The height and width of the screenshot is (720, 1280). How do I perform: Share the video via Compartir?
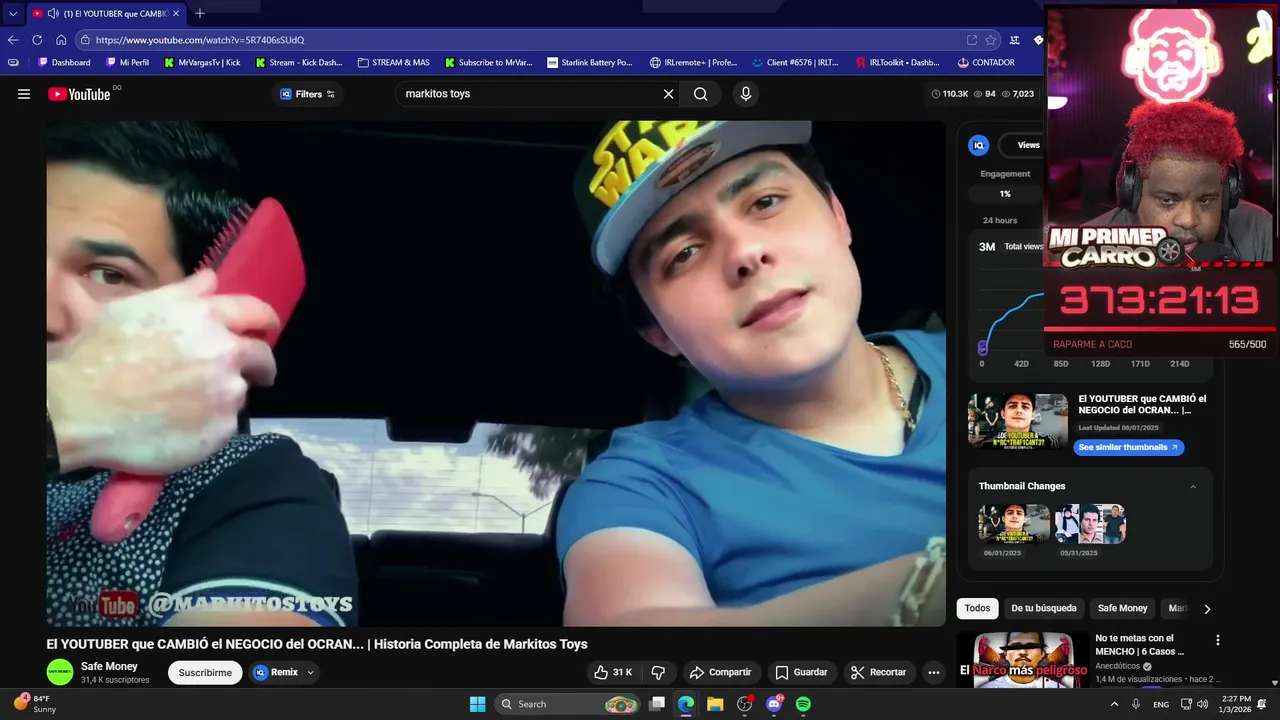pyautogui.click(x=721, y=672)
